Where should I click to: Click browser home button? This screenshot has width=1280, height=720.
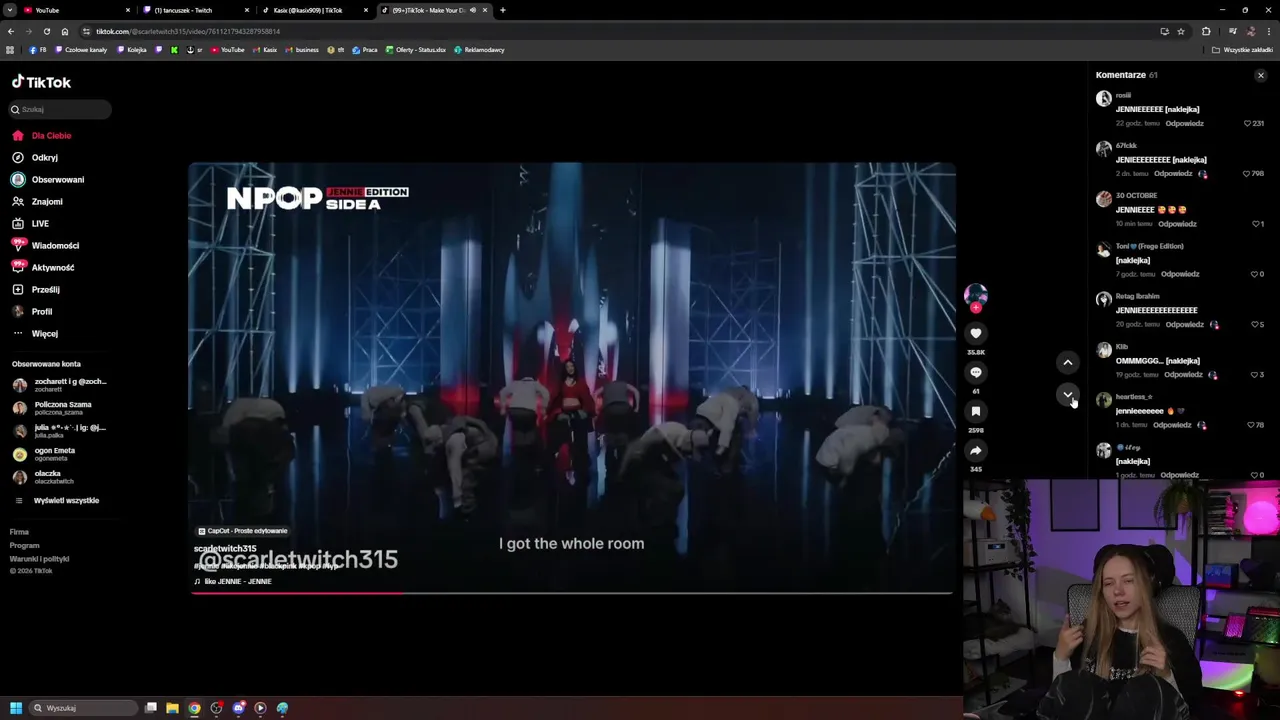tap(65, 31)
